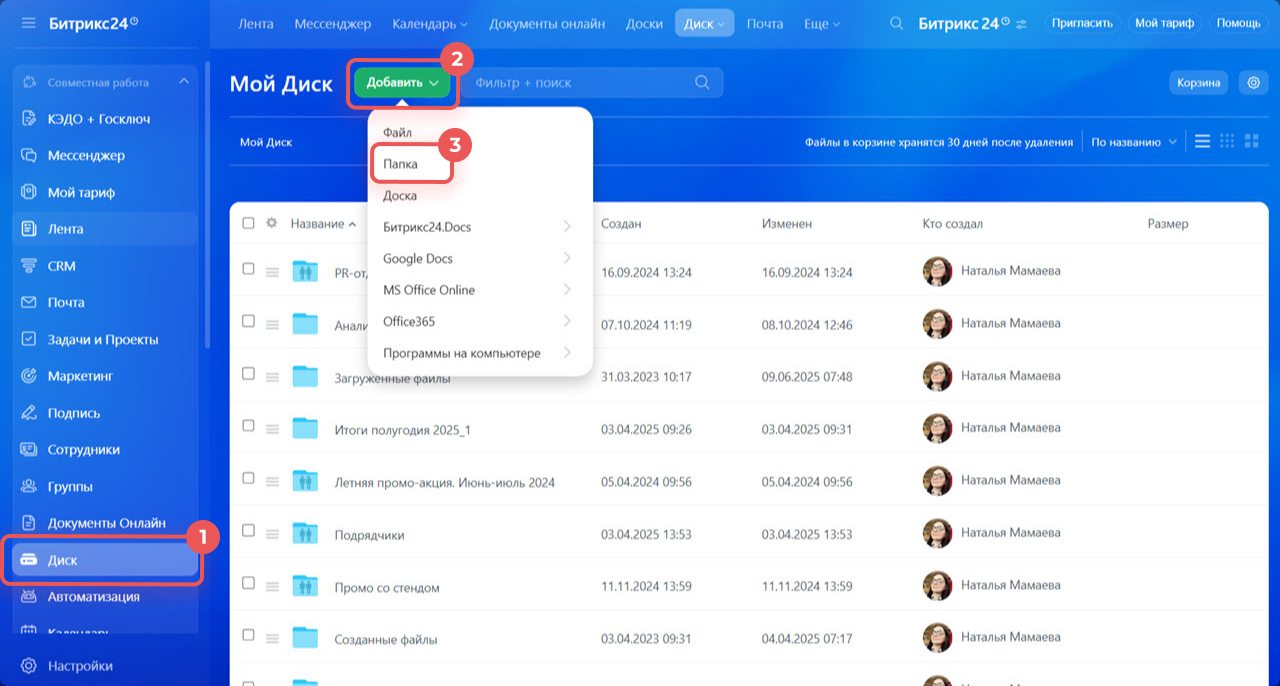Open КЭДО + Госключ in the left sidebar
1280x686 pixels.
(x=105, y=119)
